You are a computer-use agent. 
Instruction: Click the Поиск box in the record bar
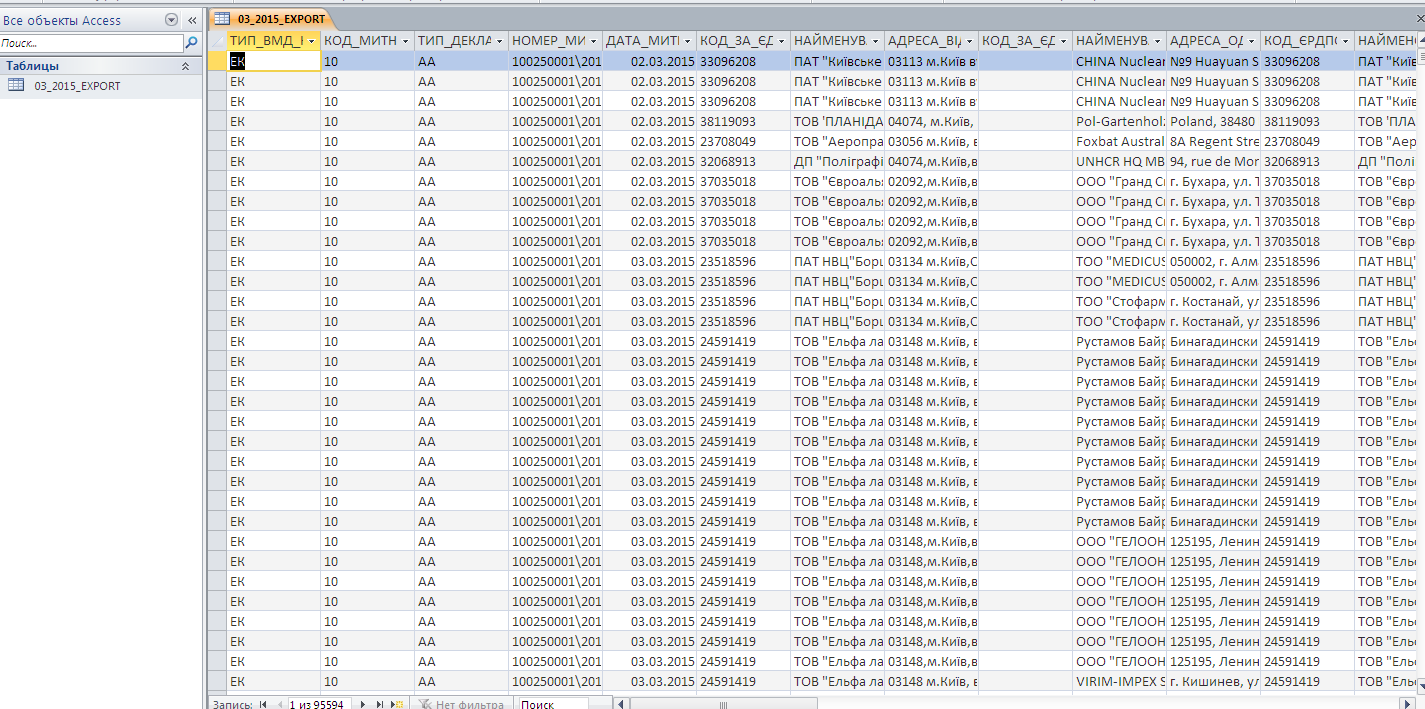tap(562, 704)
